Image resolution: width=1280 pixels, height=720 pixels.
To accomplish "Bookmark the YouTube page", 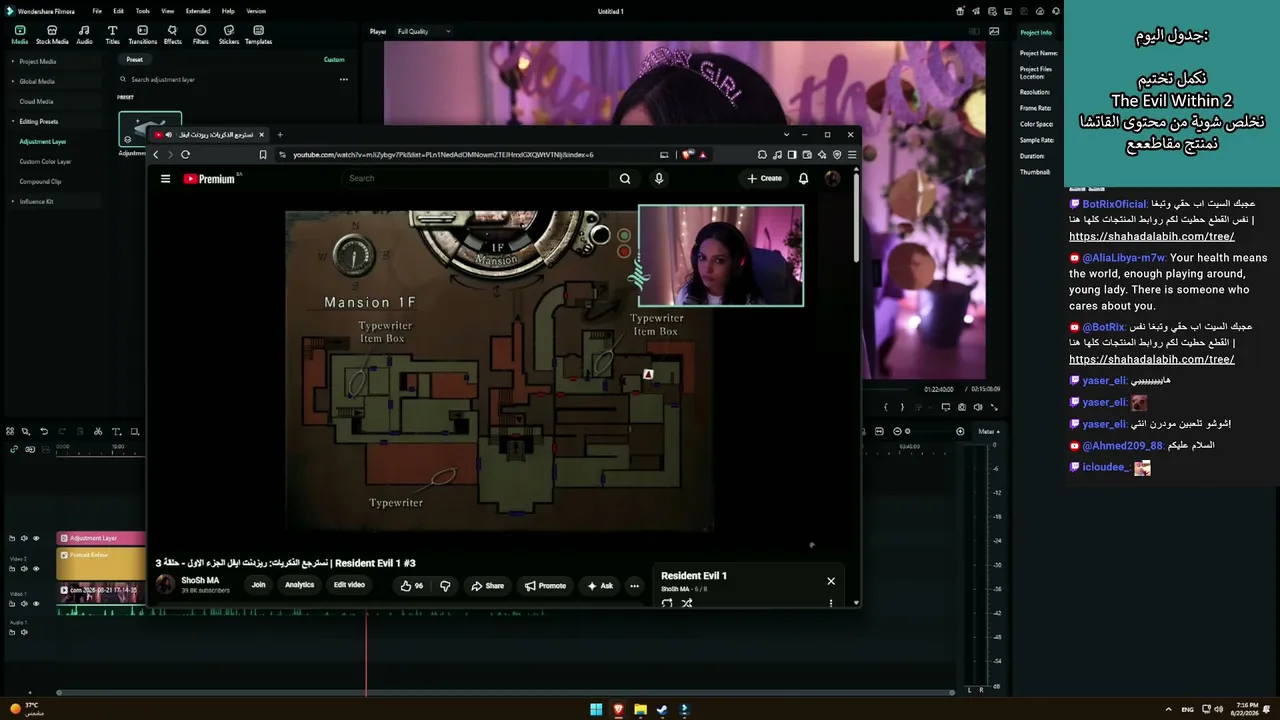I will point(263,155).
